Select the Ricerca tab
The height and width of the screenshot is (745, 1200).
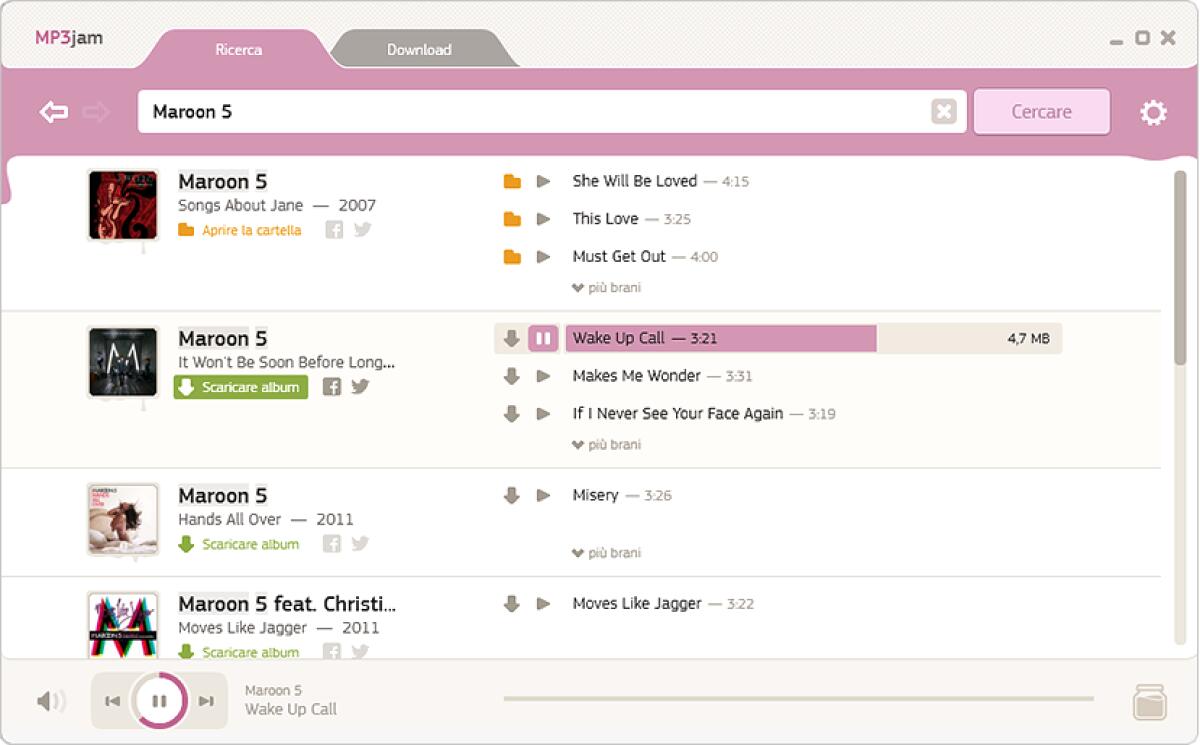click(x=237, y=49)
